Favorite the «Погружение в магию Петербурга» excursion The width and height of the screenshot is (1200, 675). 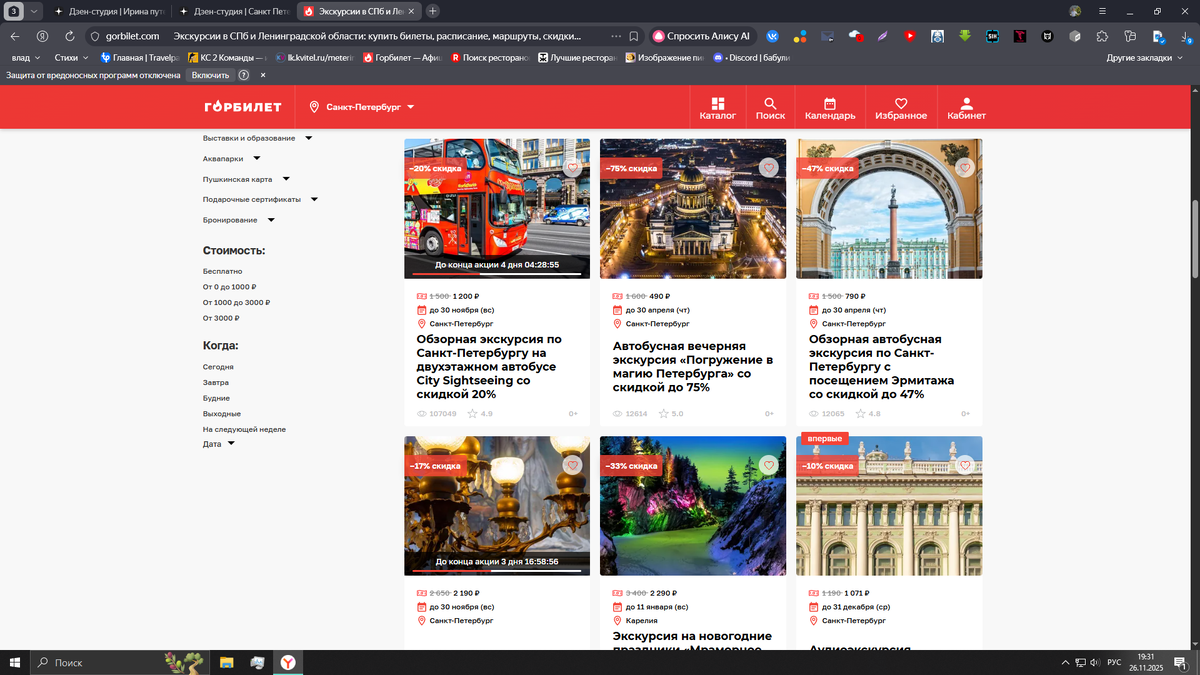pos(768,167)
